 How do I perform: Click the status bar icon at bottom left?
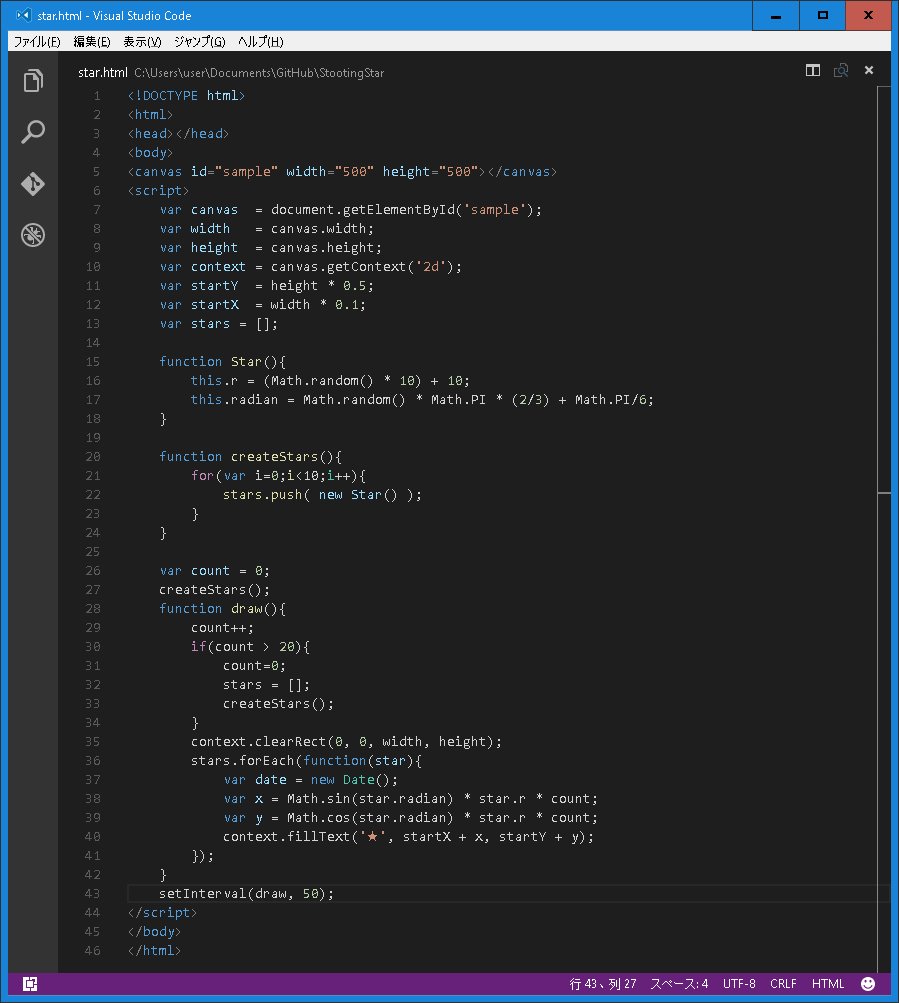pyautogui.click(x=30, y=984)
